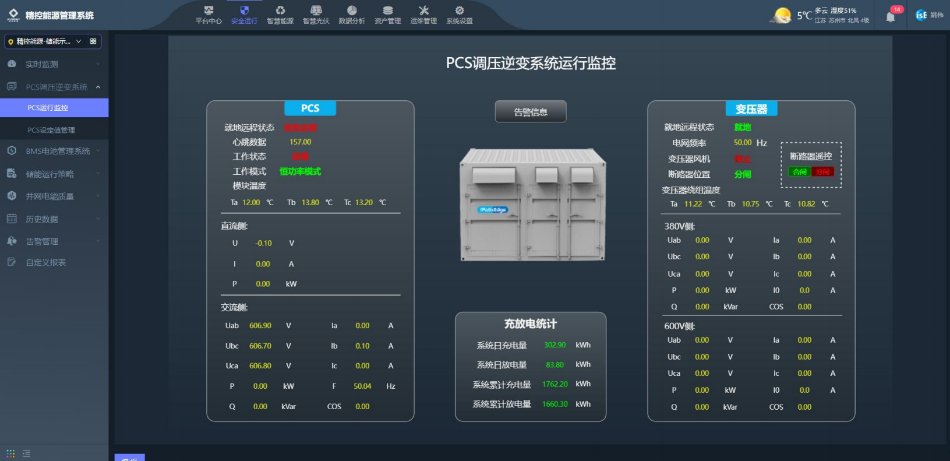Image resolution: width=950 pixels, height=461 pixels.
Task: Open 数据分析 pie chart icon
Action: (351, 14)
